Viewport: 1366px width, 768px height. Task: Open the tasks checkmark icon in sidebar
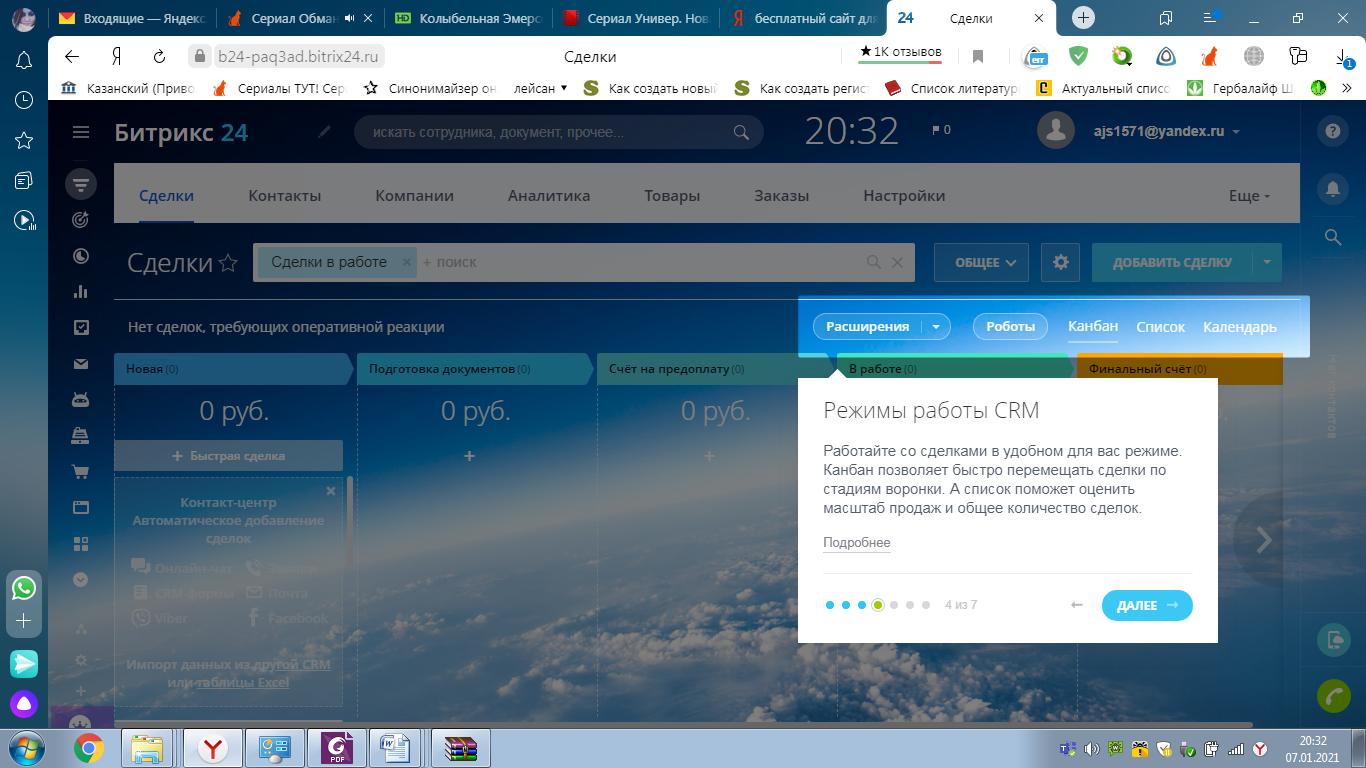(81, 327)
